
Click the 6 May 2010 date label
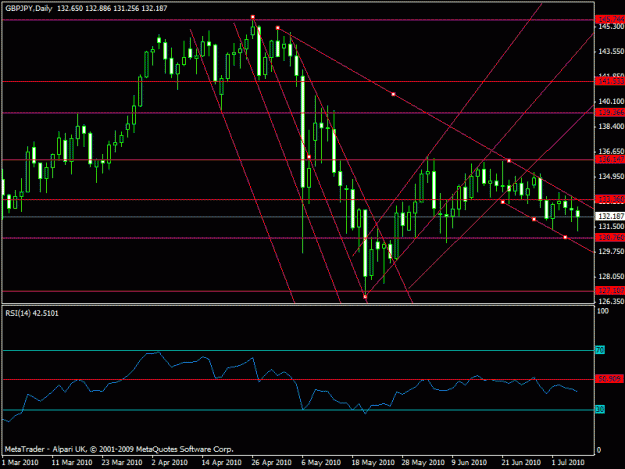pyautogui.click(x=321, y=463)
